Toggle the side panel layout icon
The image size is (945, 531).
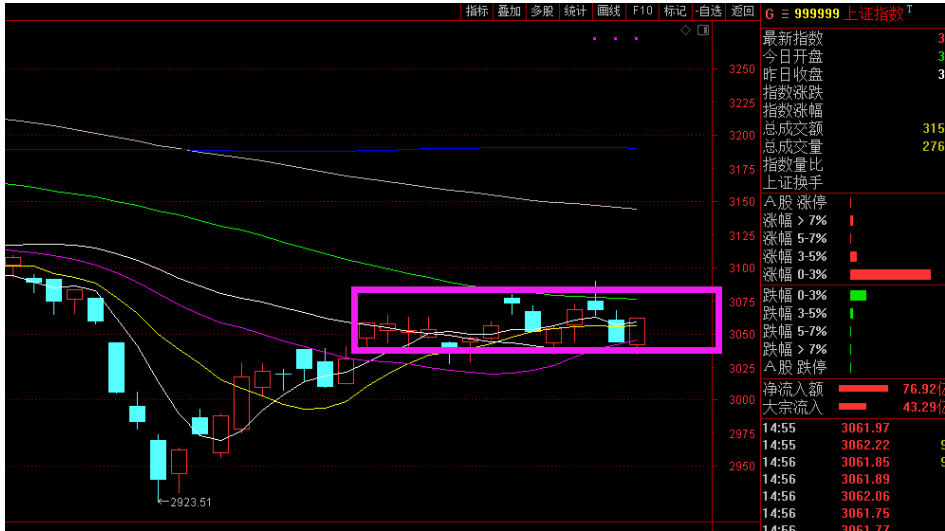[703, 30]
